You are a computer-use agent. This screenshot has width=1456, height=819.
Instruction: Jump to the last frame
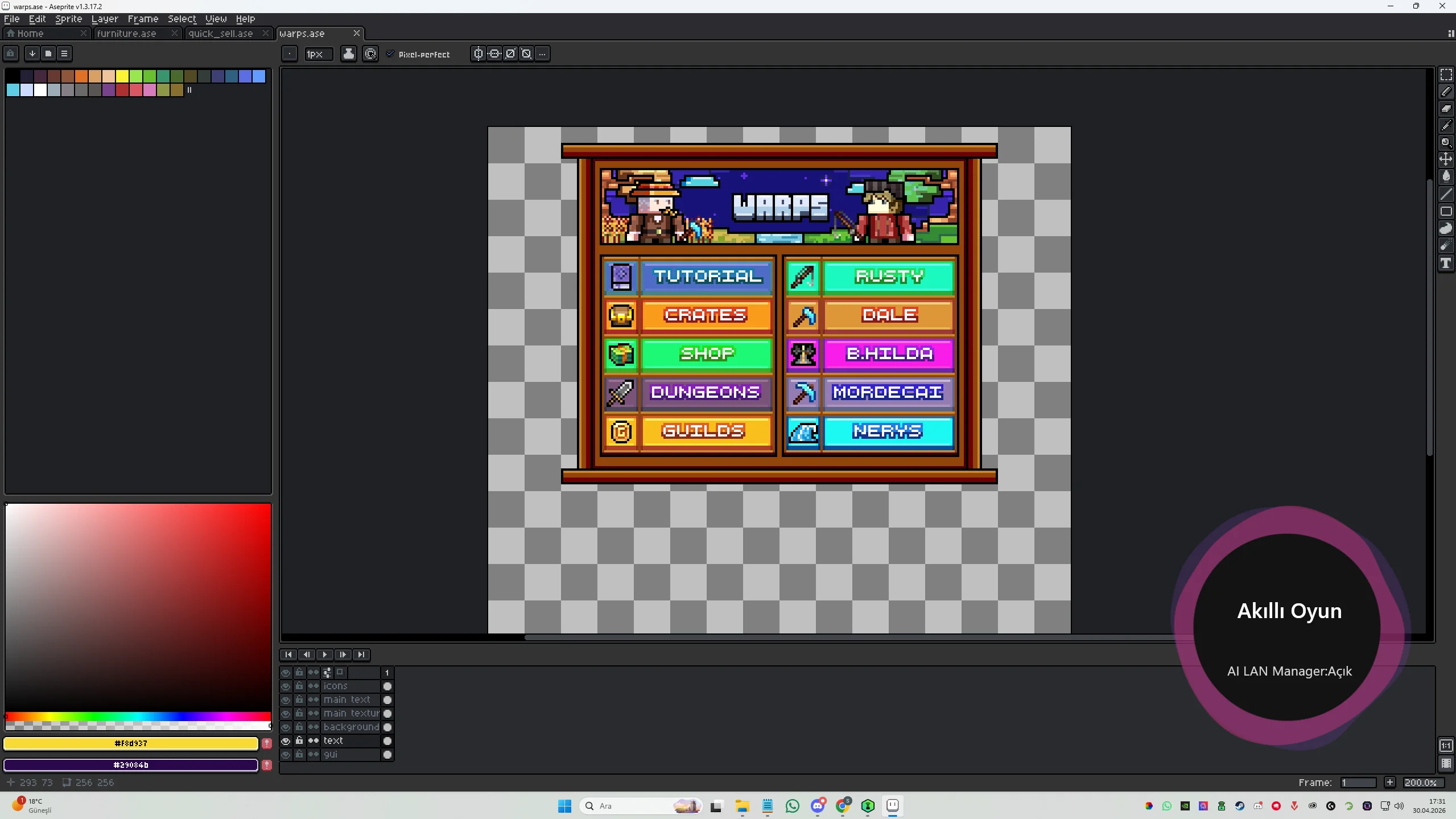pyautogui.click(x=361, y=655)
